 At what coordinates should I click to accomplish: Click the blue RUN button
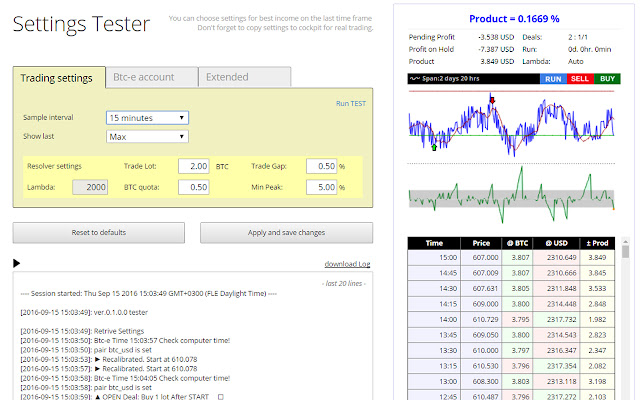(x=553, y=79)
